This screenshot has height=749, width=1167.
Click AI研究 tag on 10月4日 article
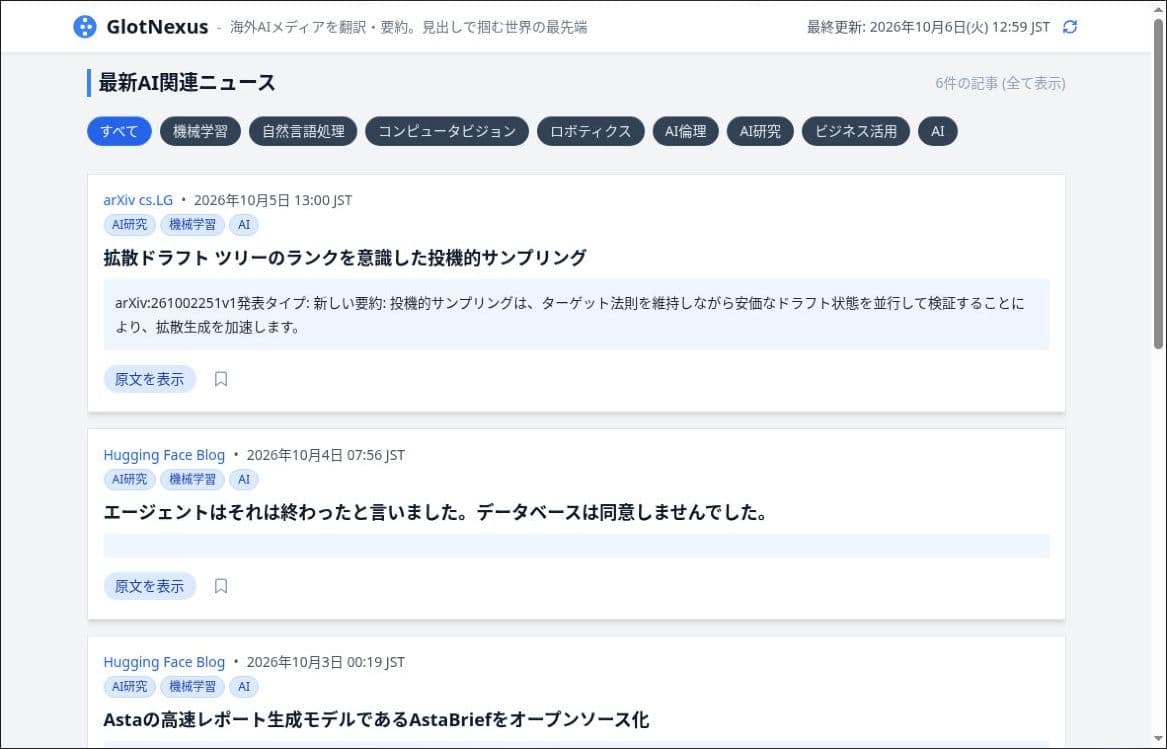(130, 479)
